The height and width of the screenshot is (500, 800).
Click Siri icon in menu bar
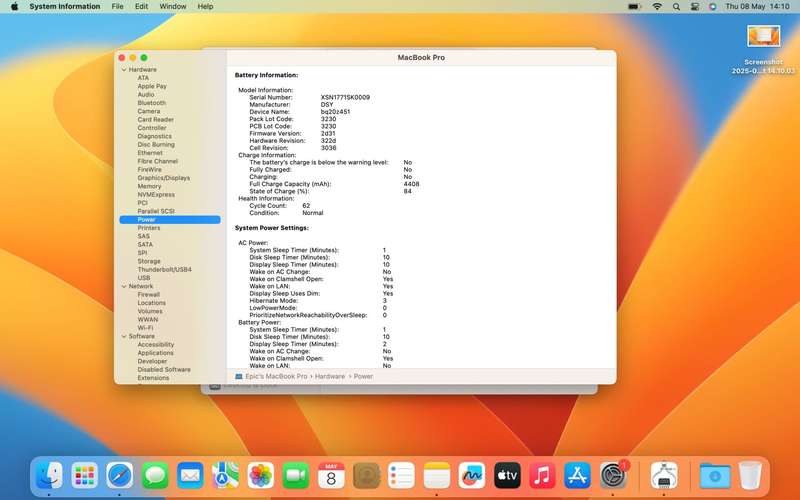click(713, 7)
